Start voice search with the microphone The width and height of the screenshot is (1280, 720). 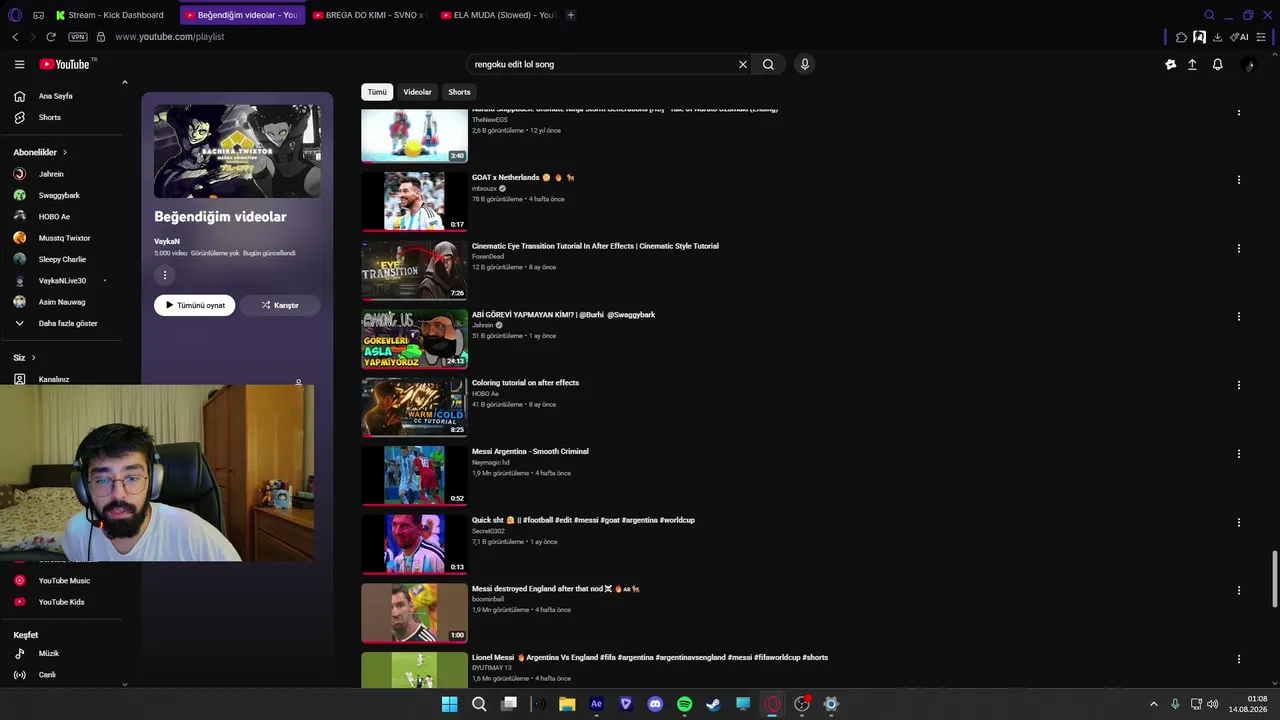coord(804,64)
